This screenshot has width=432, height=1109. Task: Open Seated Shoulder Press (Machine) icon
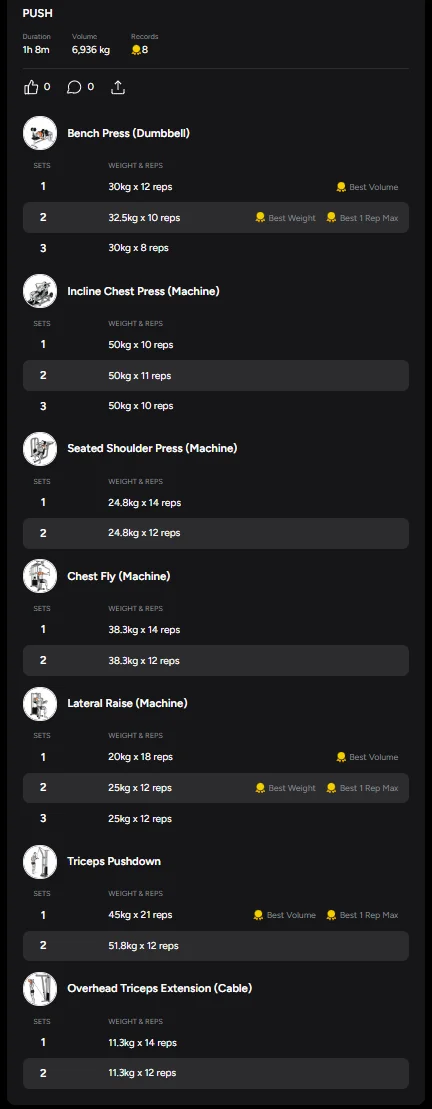40,448
